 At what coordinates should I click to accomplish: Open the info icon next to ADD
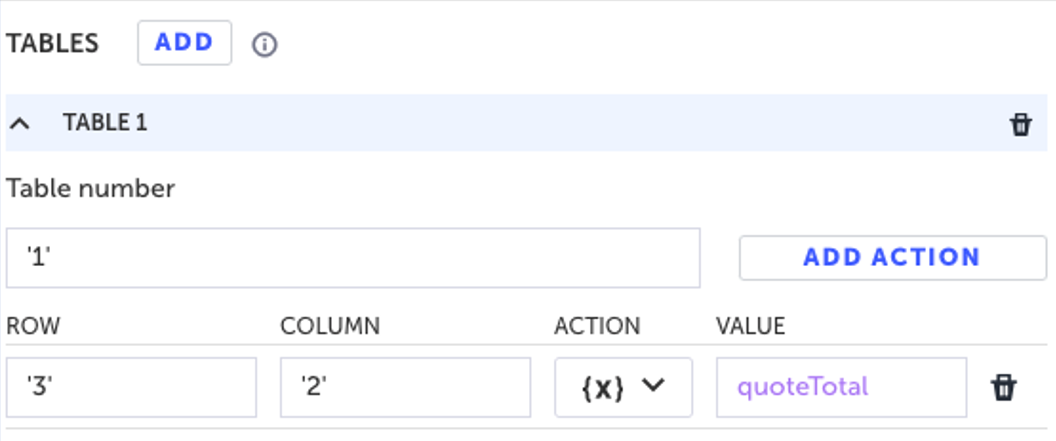tap(264, 45)
